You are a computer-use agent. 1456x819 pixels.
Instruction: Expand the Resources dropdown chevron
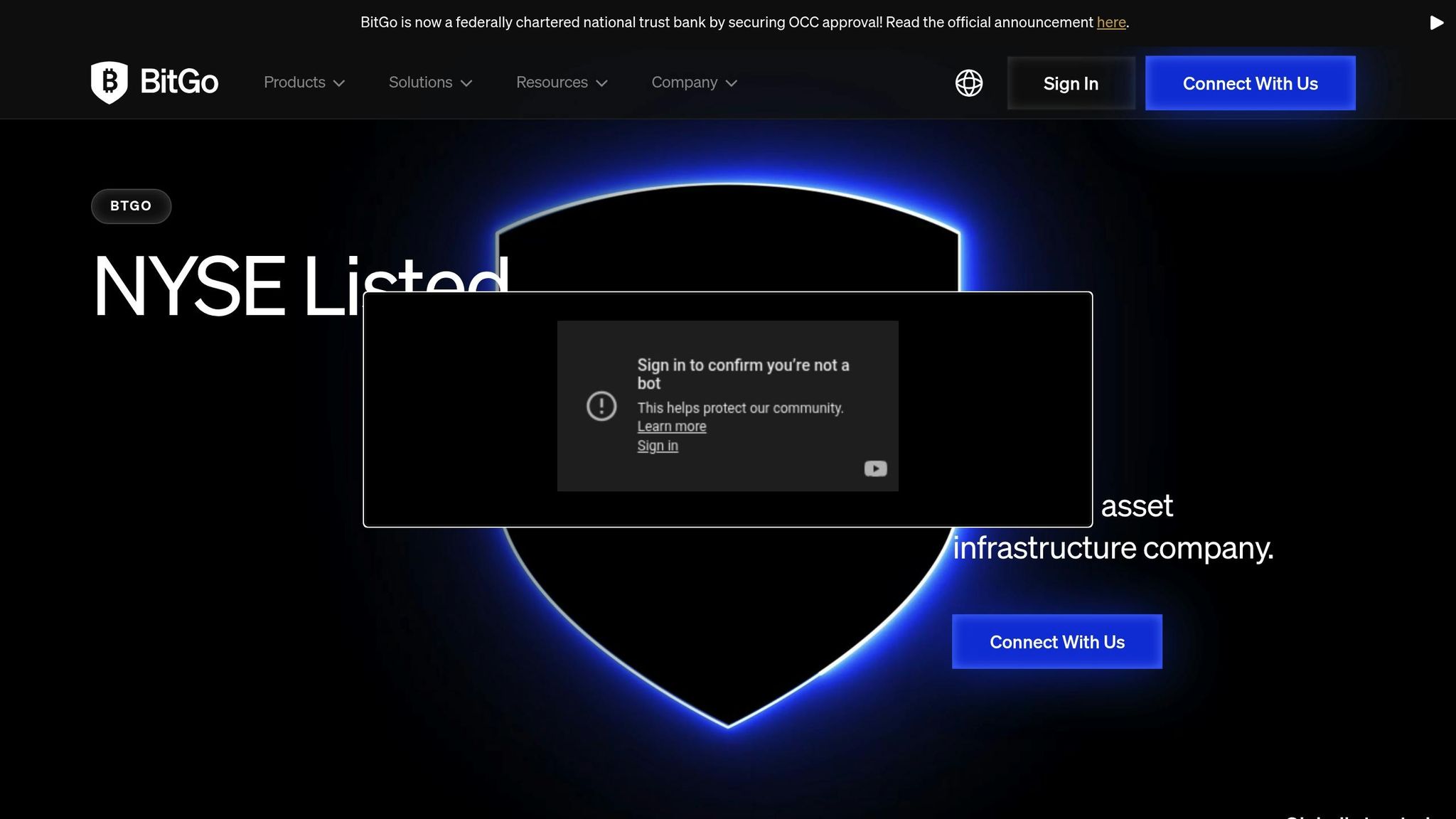click(601, 83)
